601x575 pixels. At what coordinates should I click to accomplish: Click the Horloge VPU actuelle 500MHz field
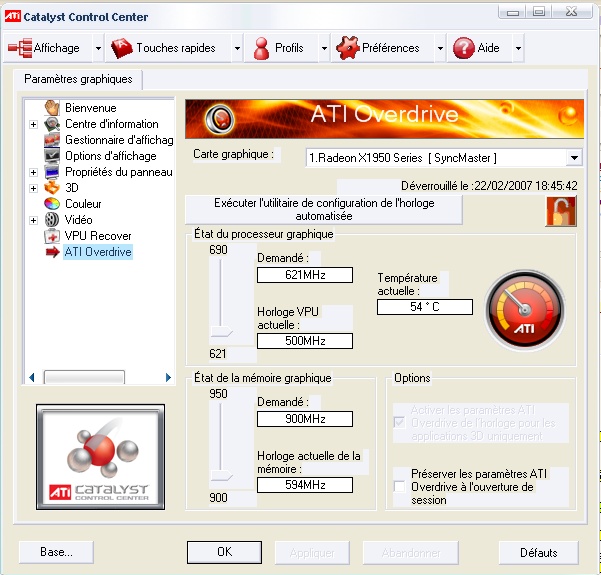tap(305, 341)
